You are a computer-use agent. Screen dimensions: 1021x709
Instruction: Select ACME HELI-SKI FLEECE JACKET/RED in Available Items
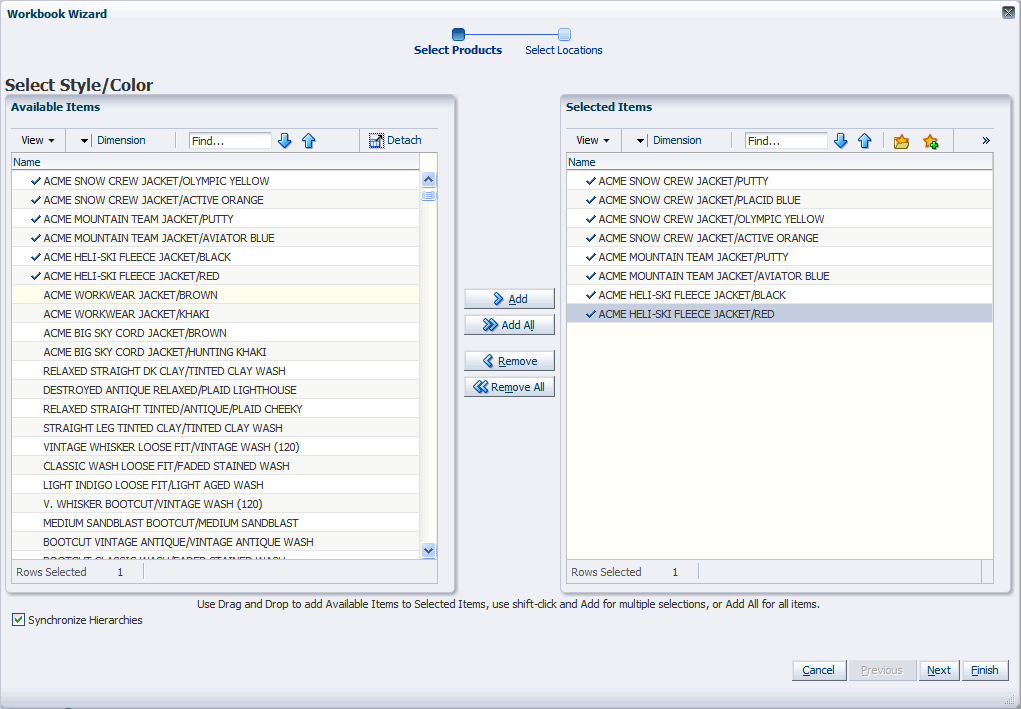216,276
